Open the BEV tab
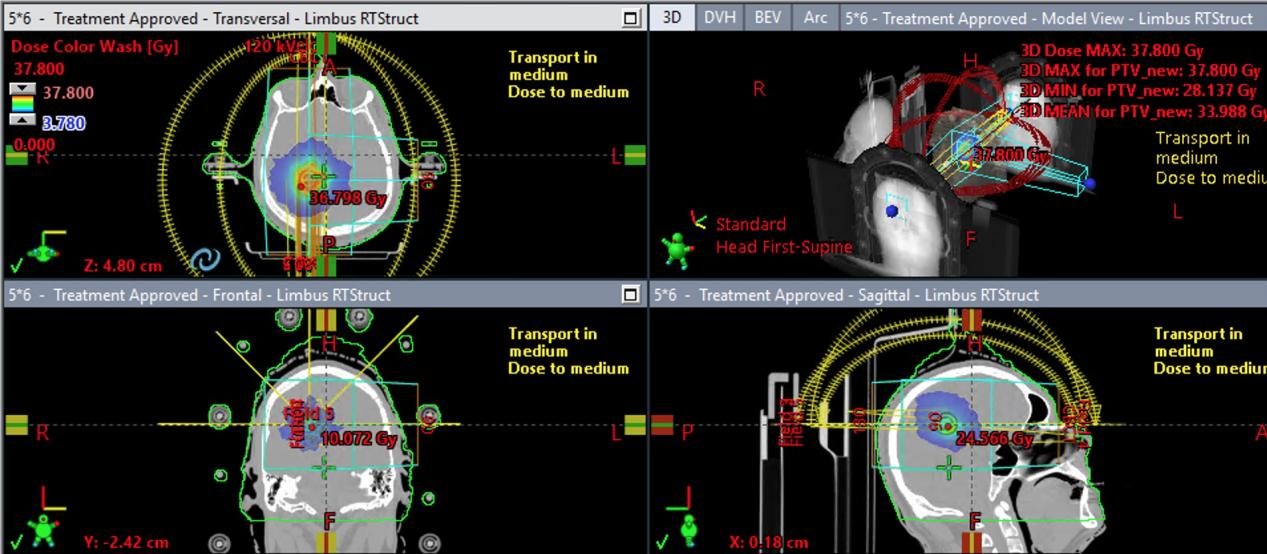Viewport: 1267px width, 554px height. [768, 18]
